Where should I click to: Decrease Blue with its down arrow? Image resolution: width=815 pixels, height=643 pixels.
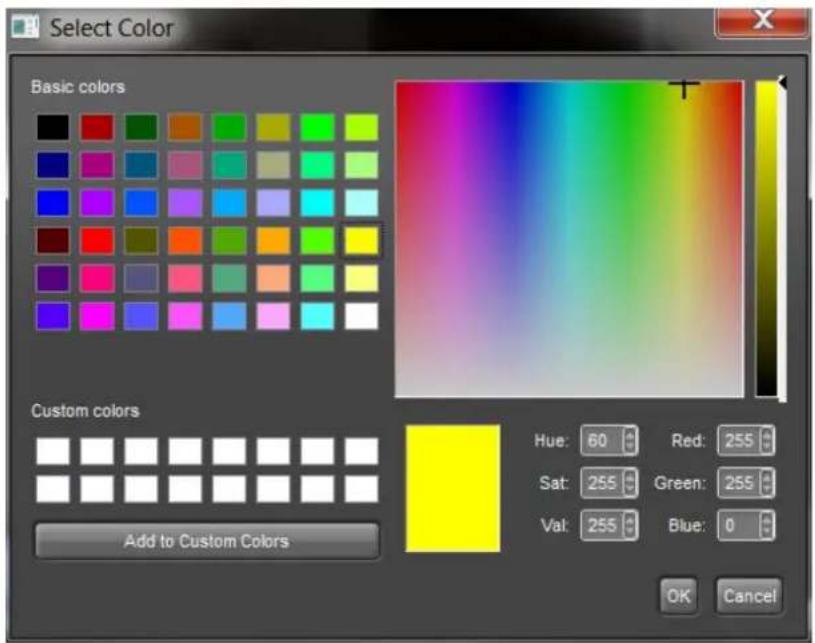(x=767, y=532)
